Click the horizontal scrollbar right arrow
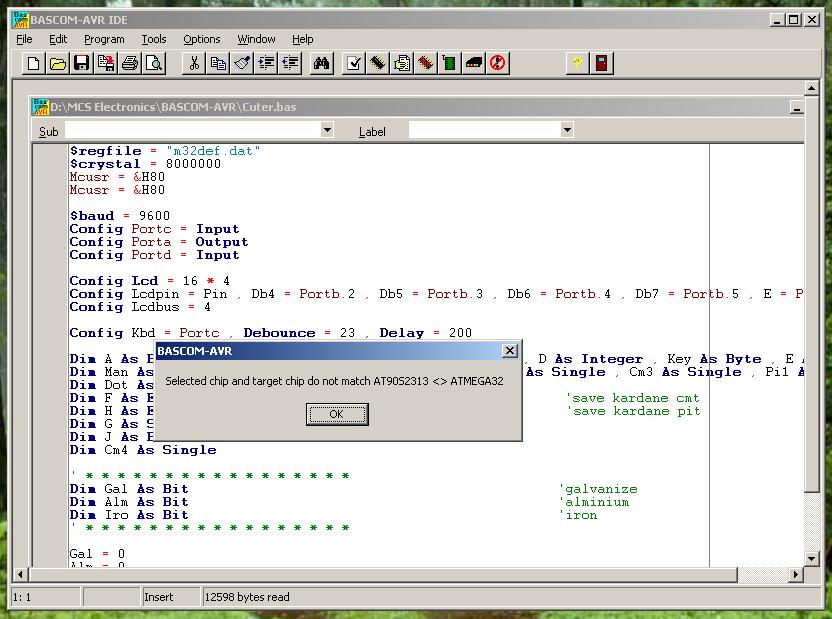Viewport: 832px width, 619px height. click(x=797, y=574)
